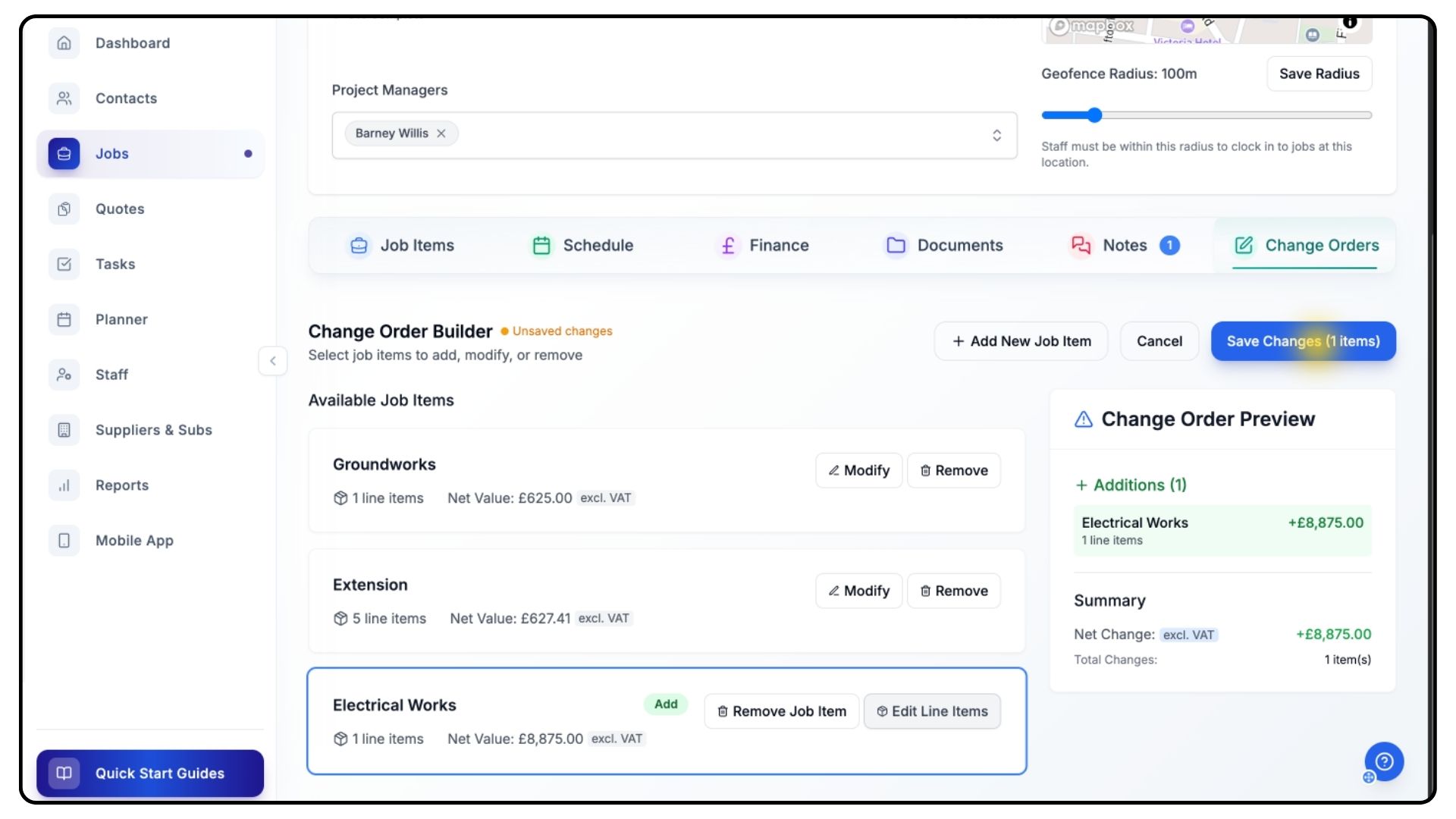
Task: Select the Electrical Works addition in preview
Action: coord(1222,531)
